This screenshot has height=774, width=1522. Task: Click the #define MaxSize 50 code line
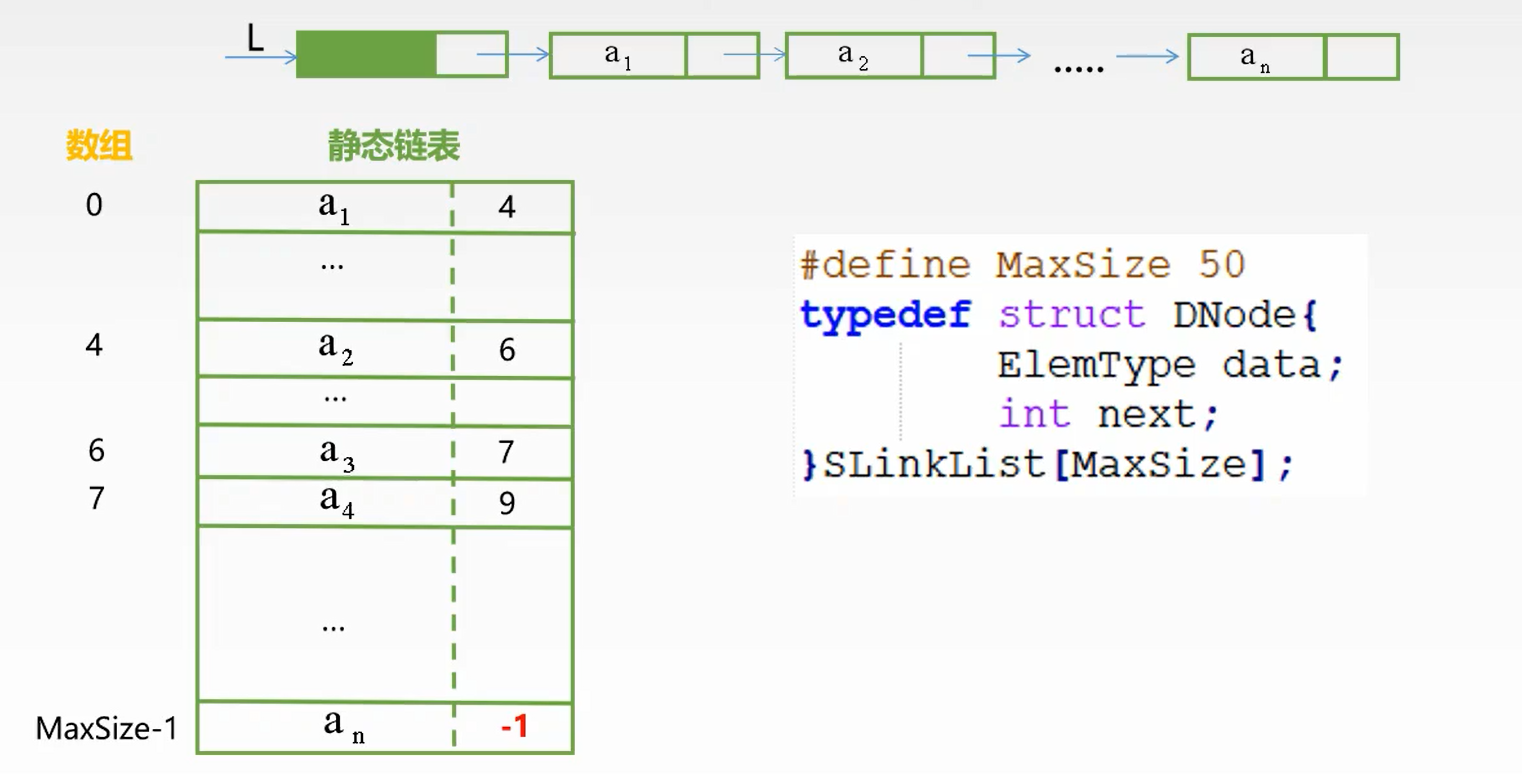pyautogui.click(x=1022, y=265)
